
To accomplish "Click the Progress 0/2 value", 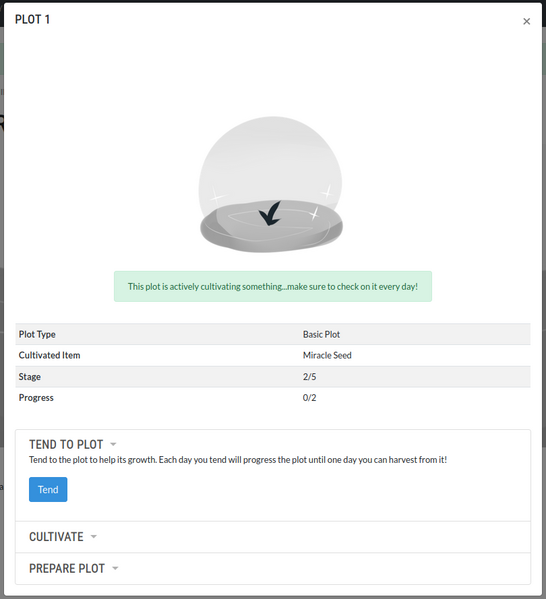I will pyautogui.click(x=309, y=398).
